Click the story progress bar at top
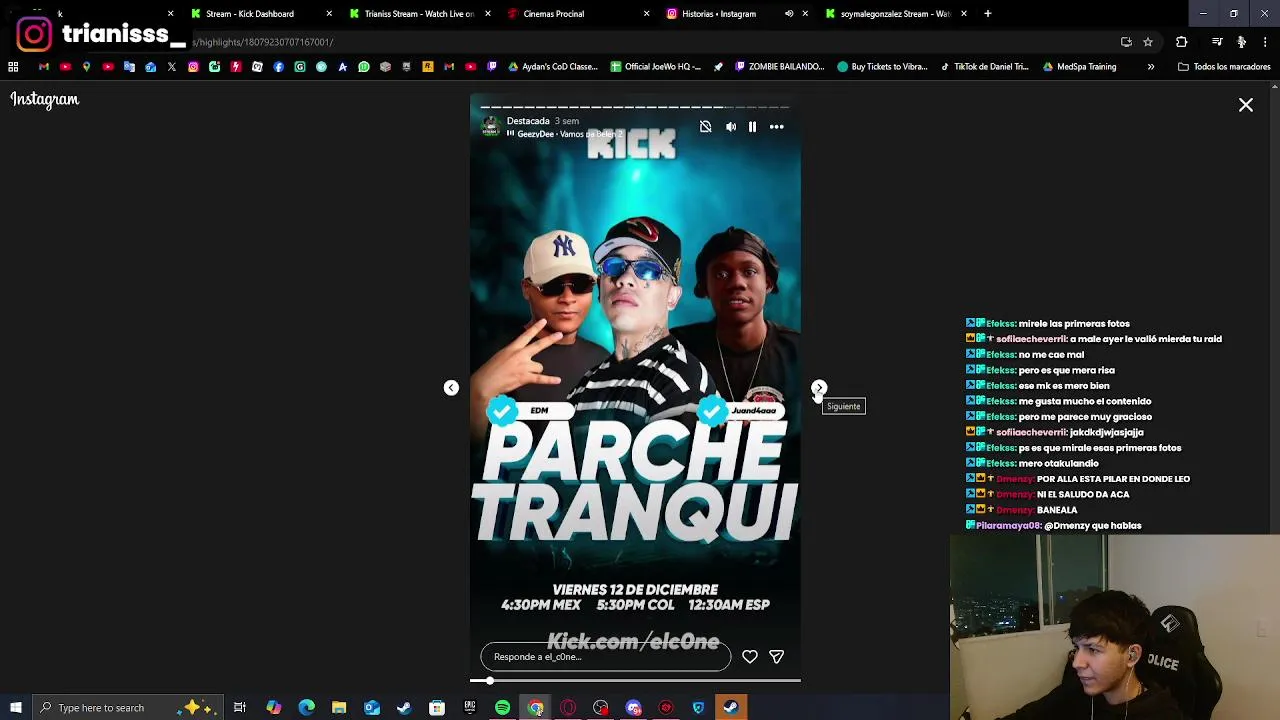The height and width of the screenshot is (720, 1280). [635, 106]
